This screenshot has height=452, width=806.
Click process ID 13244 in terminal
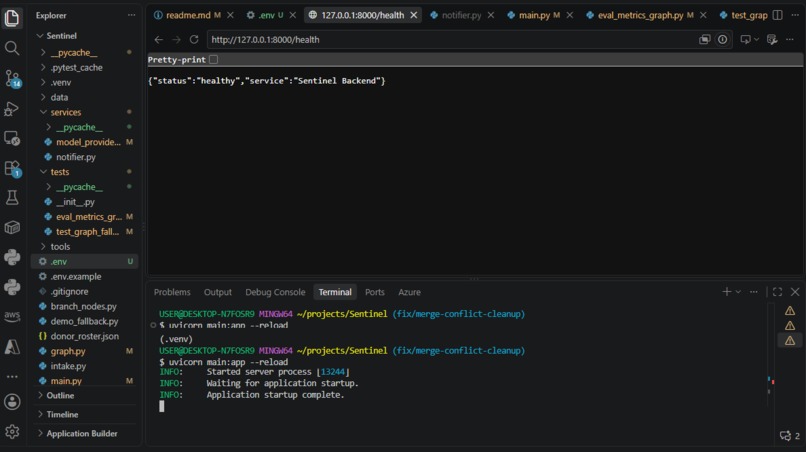tap(333, 372)
